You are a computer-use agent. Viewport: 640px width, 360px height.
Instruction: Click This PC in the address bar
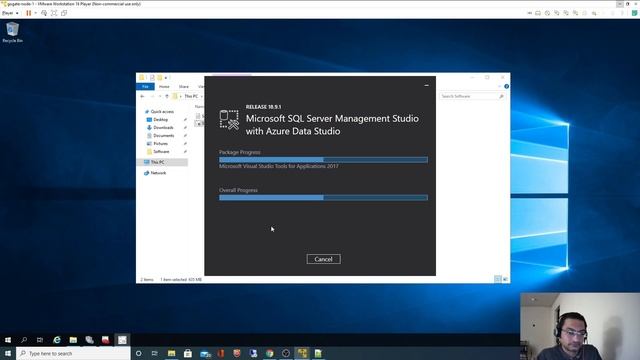point(191,96)
